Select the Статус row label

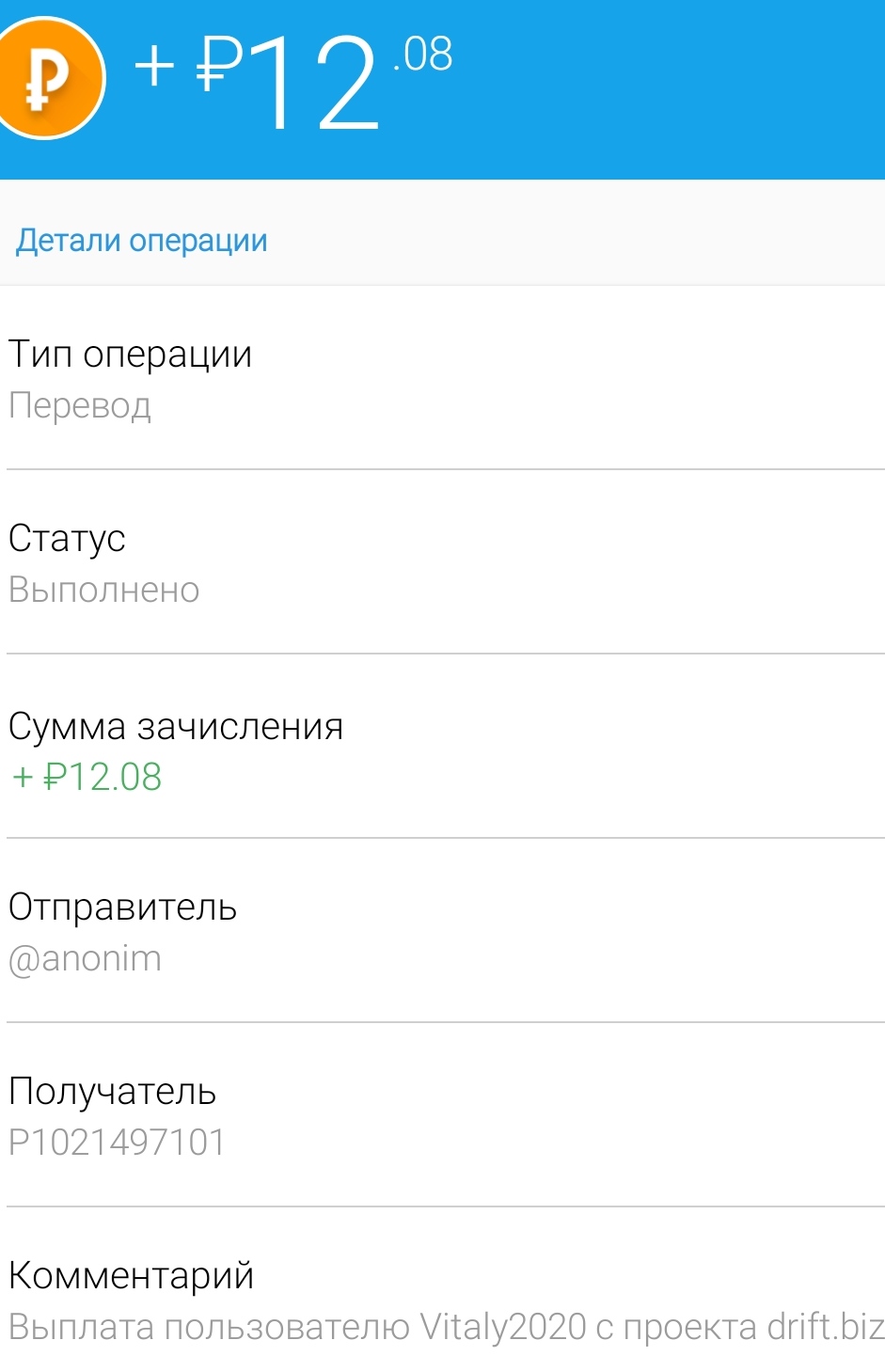[x=67, y=539]
